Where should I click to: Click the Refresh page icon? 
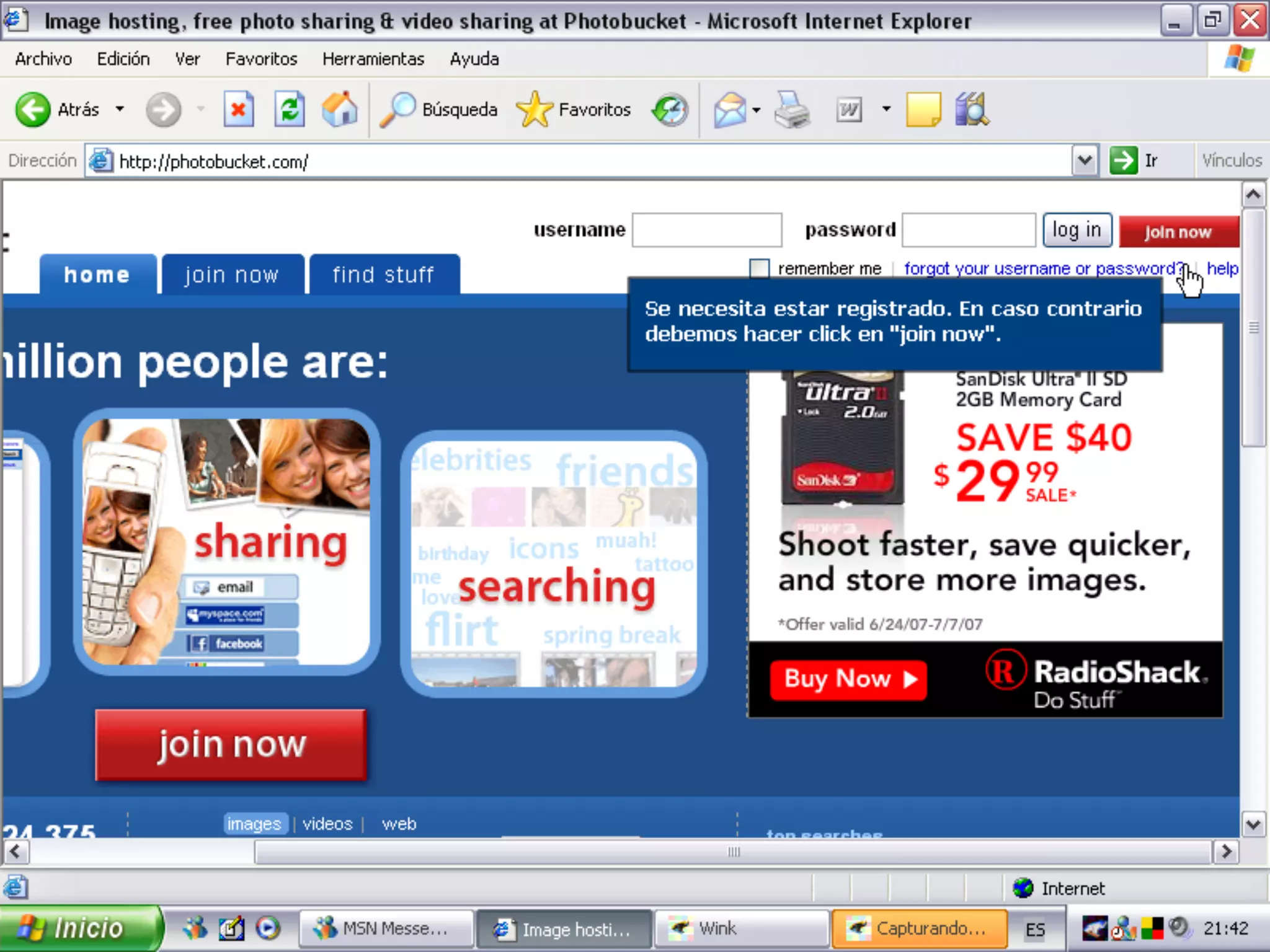[289, 110]
